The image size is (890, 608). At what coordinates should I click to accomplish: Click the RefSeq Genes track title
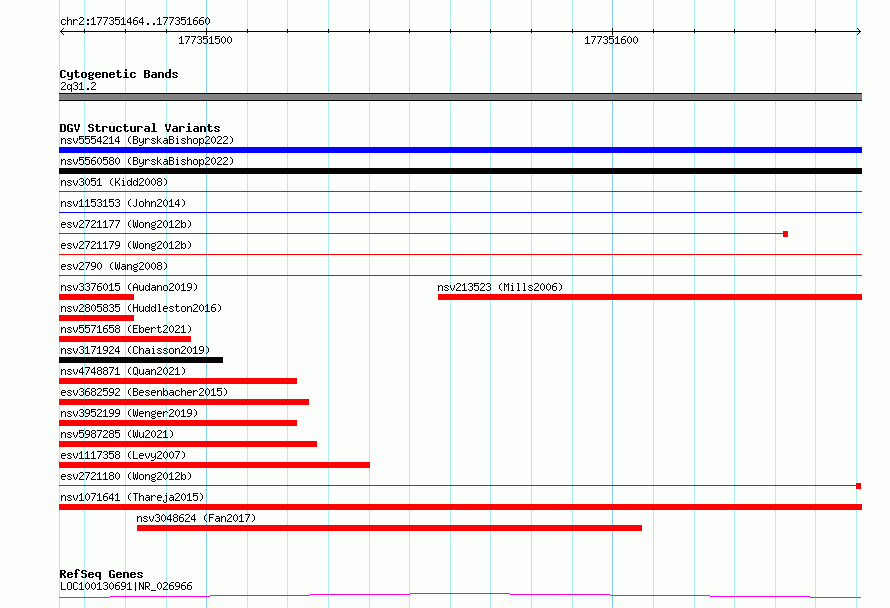tap(101, 574)
